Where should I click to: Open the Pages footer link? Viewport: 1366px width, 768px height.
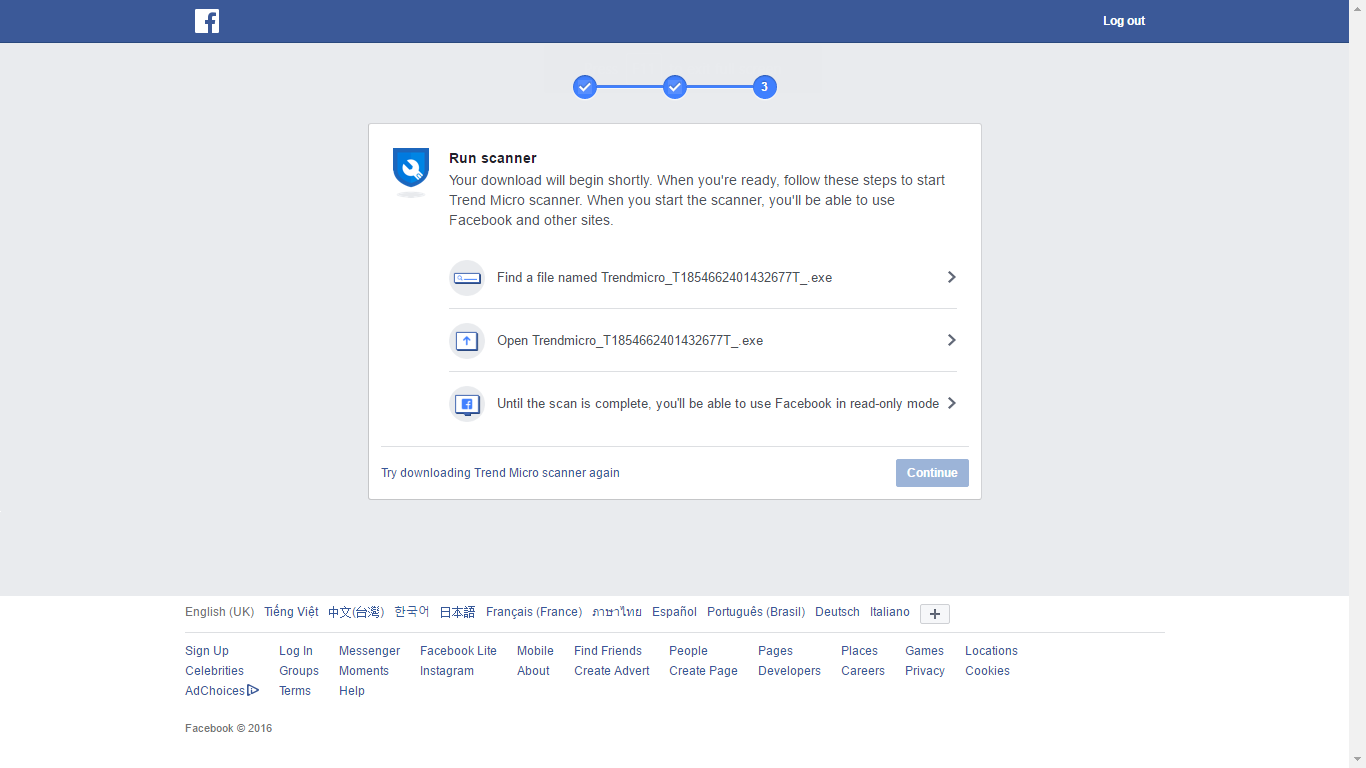775,651
